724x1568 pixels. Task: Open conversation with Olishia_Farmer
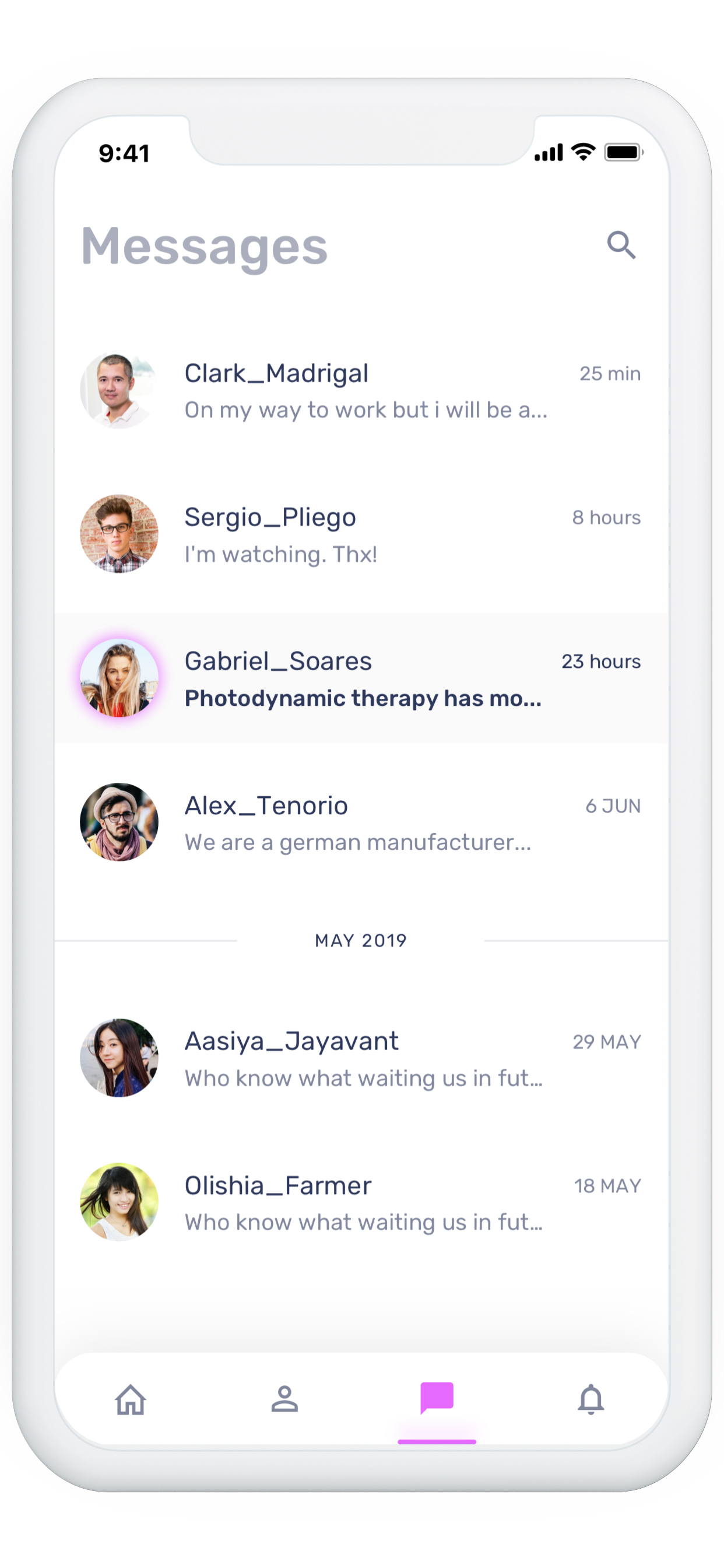(361, 1202)
